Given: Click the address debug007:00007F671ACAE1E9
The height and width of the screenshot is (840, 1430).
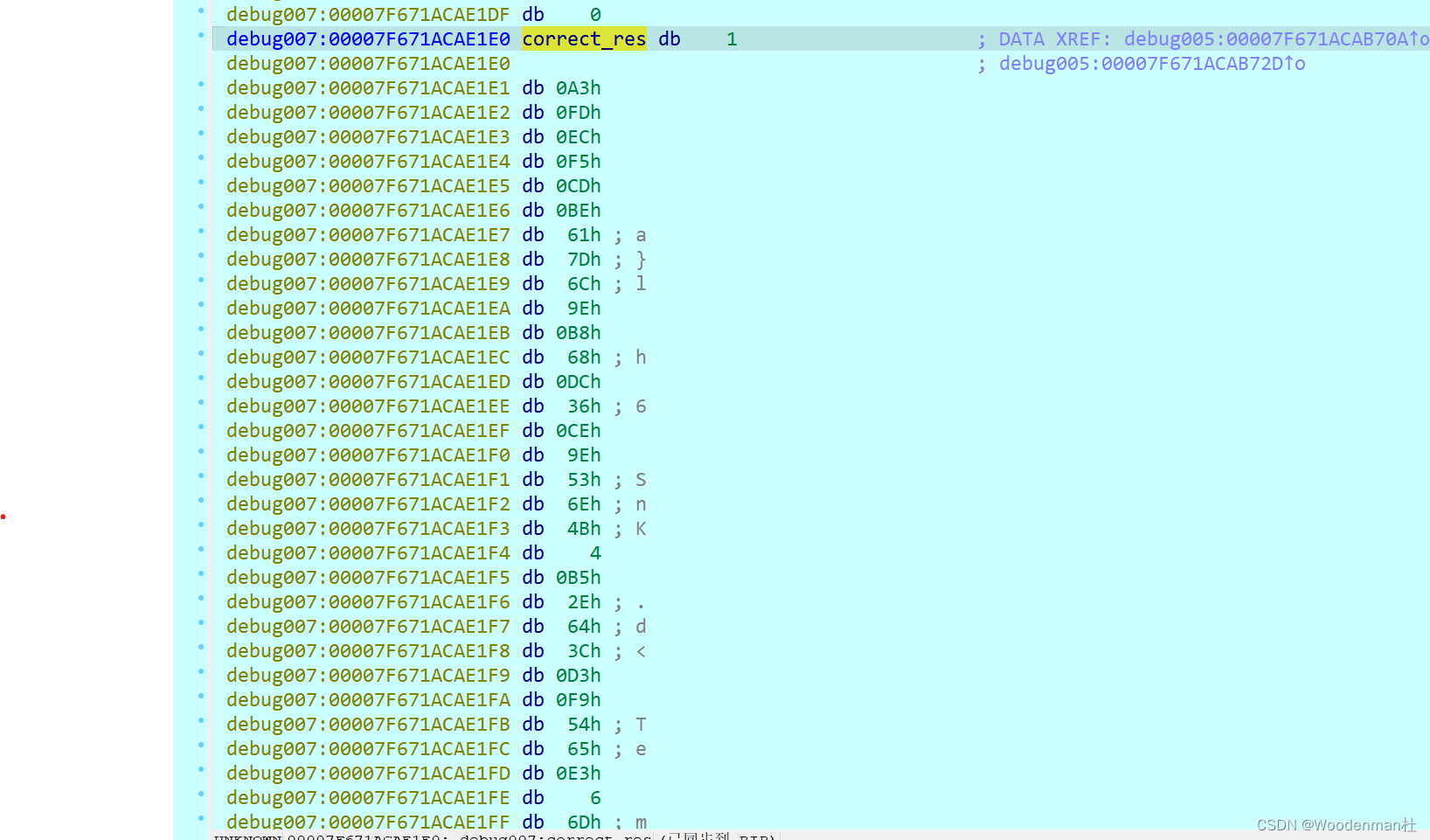Looking at the screenshot, I should (368, 284).
